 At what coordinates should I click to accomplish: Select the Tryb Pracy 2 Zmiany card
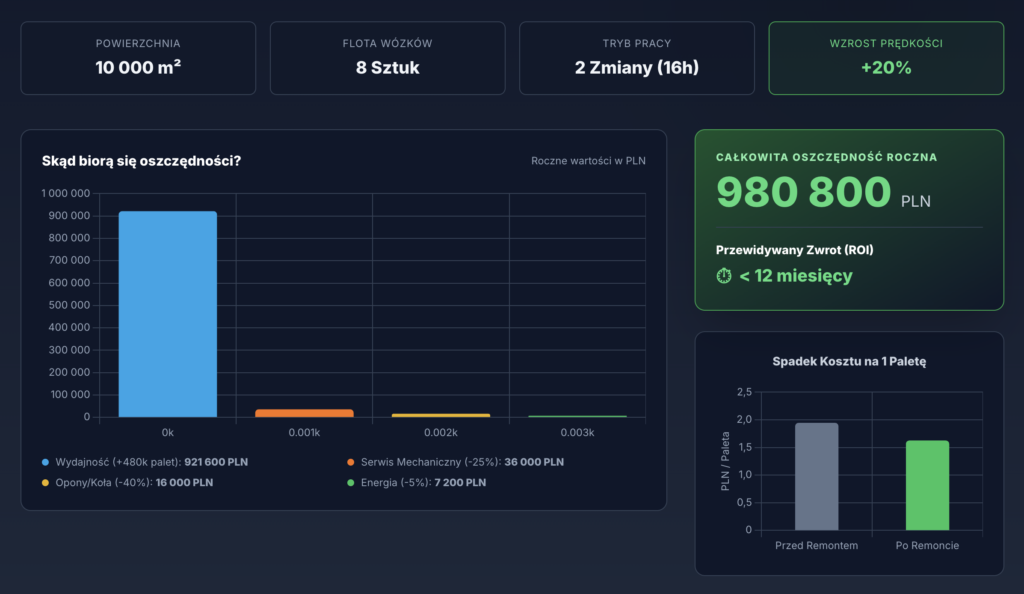(x=636, y=58)
